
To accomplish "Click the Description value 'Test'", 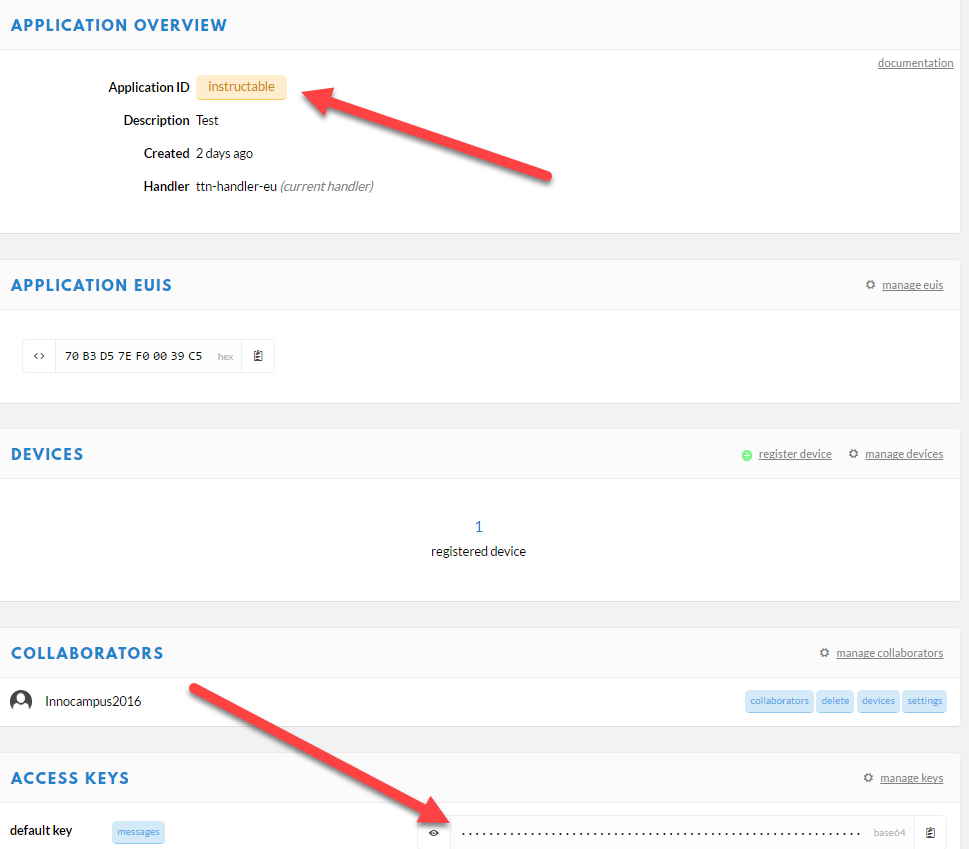I will point(207,120).
